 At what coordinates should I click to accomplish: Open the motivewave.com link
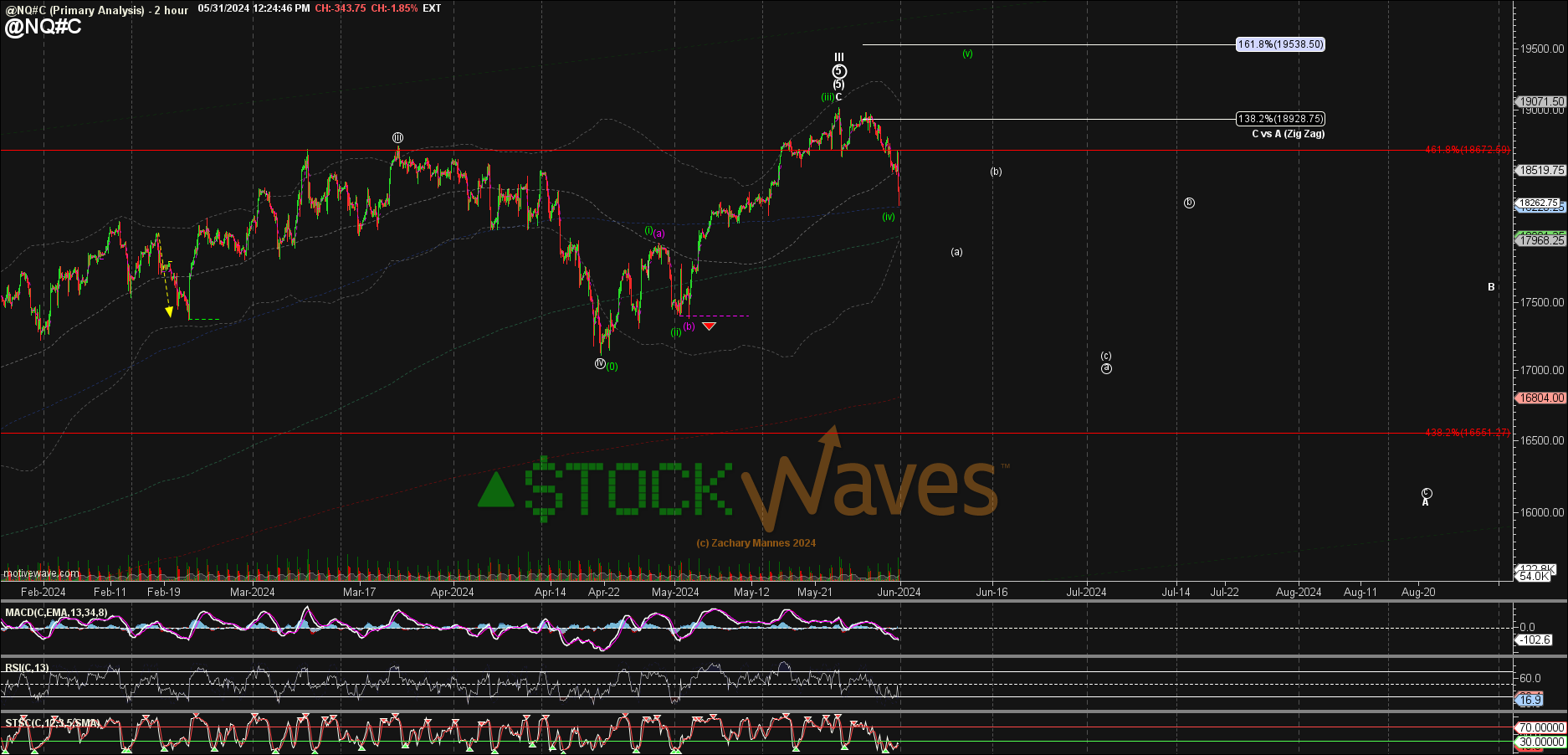click(41, 573)
